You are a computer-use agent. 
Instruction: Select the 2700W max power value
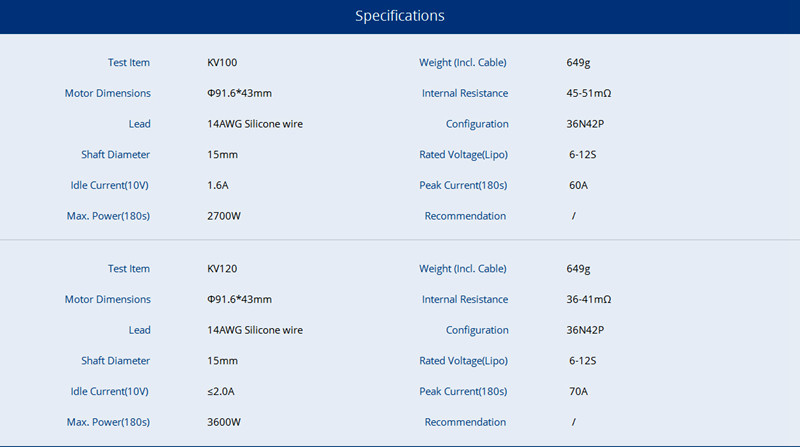(224, 217)
